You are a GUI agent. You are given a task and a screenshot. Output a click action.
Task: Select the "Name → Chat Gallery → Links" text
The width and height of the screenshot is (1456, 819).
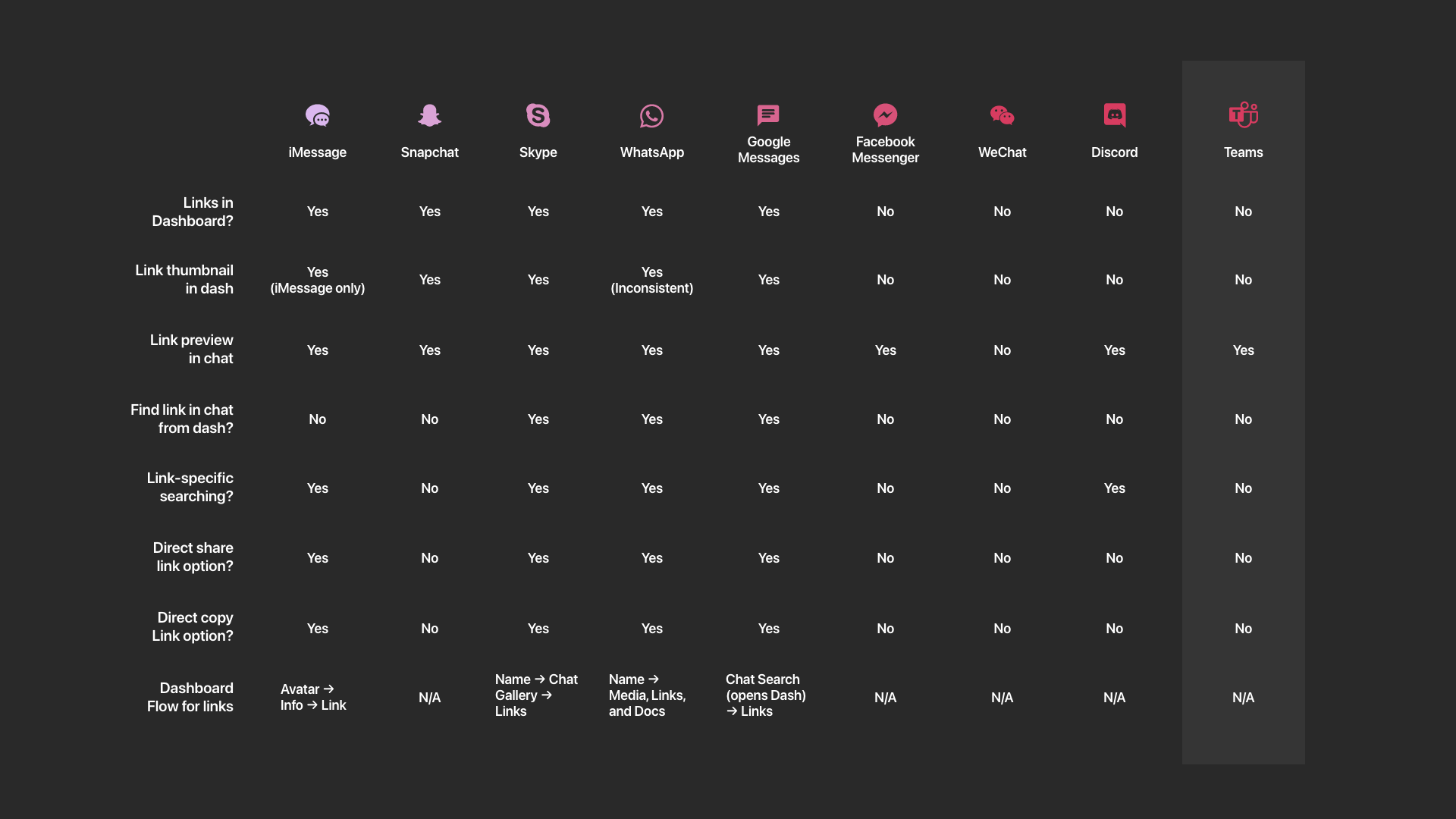(x=536, y=695)
